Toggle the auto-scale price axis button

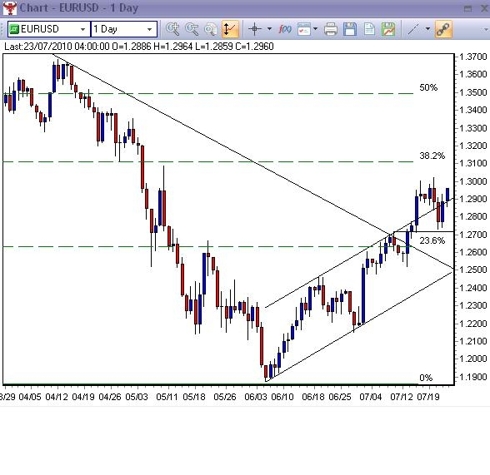point(230,29)
